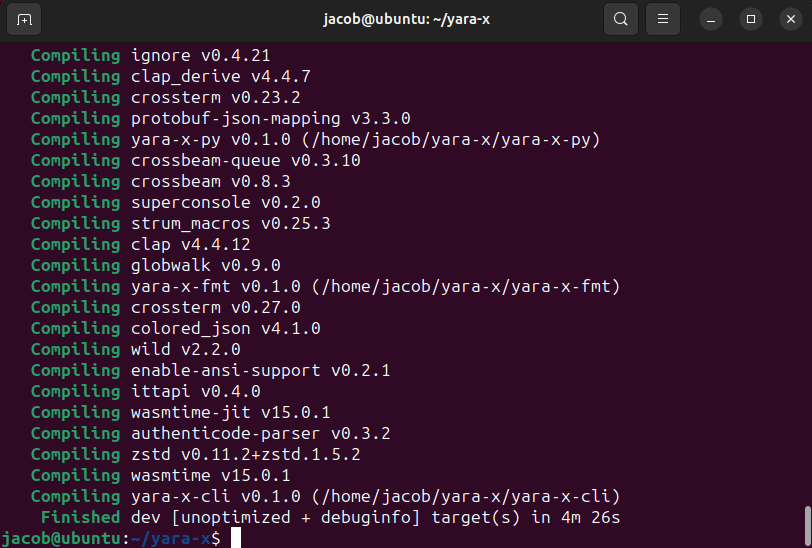Click the jacob@ubuntu: ~/yara-x title bar text
Image resolution: width=812 pixels, height=548 pixels.
click(405, 19)
